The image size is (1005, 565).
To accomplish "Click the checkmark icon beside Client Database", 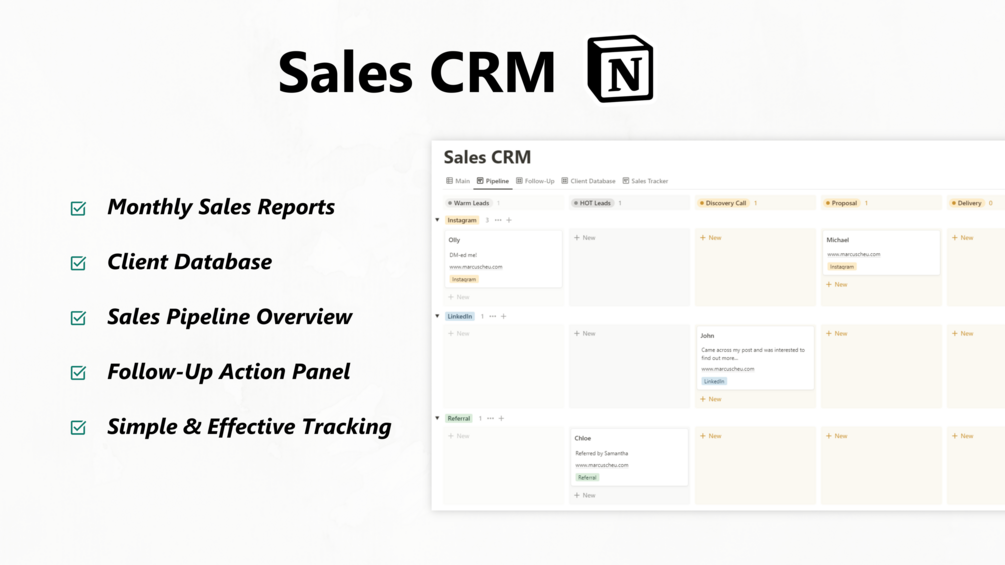I will pos(78,263).
